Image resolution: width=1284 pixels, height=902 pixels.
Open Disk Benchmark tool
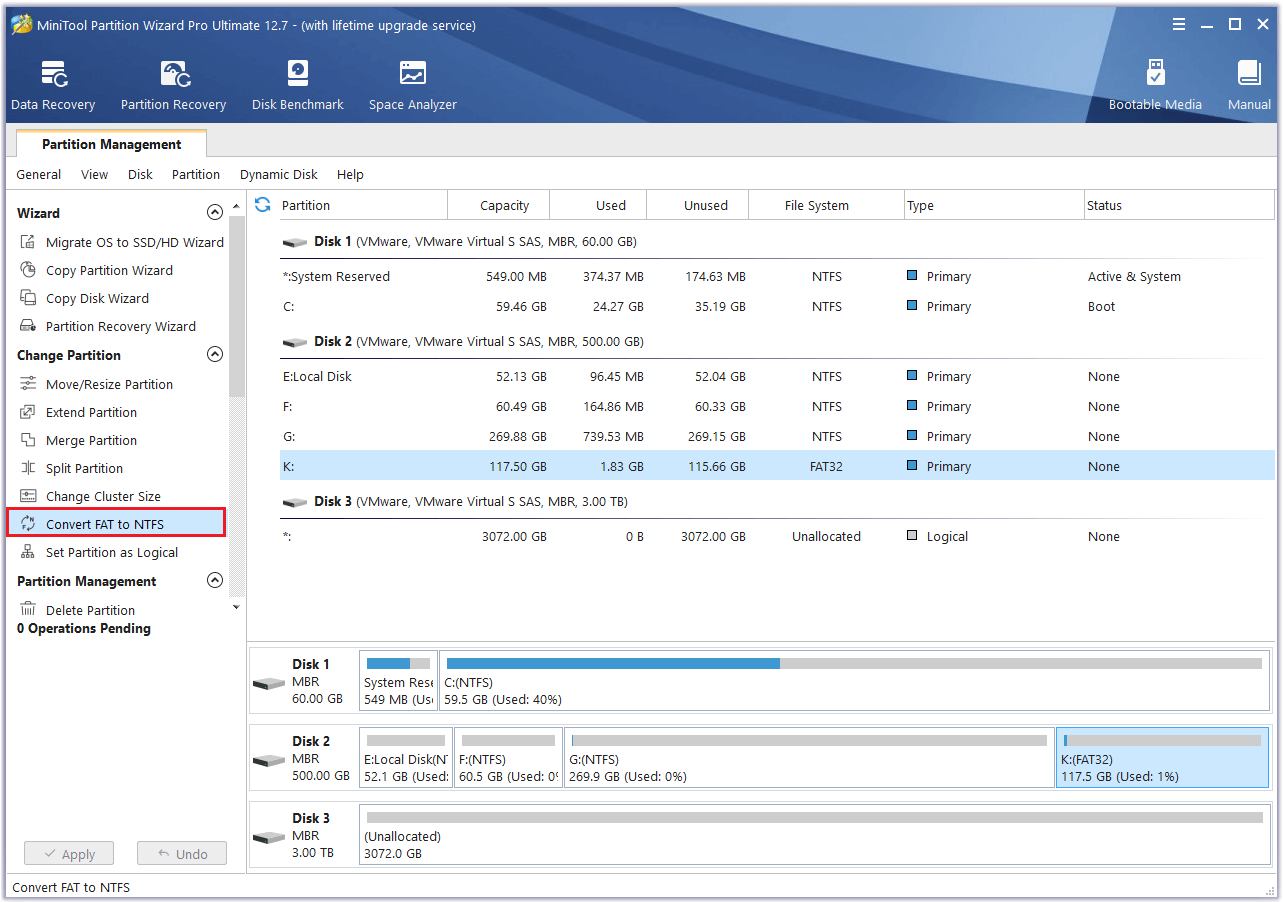[x=297, y=86]
